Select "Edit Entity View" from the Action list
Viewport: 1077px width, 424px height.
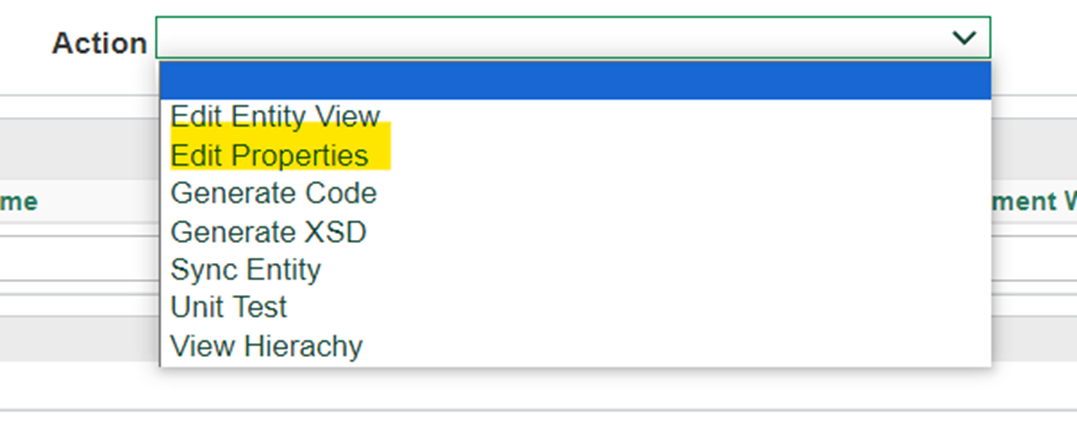[x=275, y=117]
